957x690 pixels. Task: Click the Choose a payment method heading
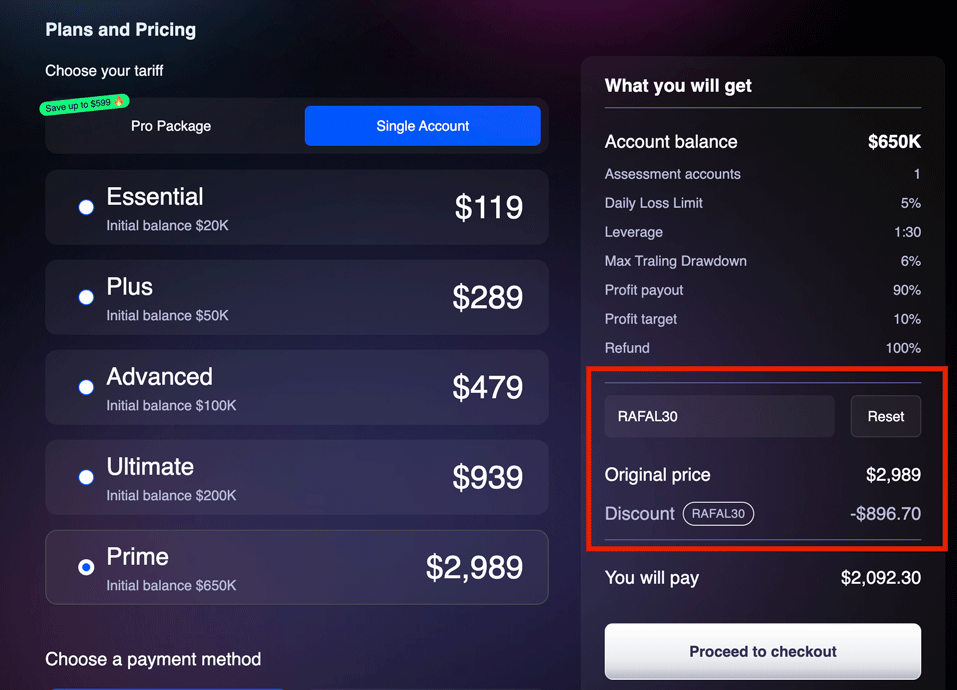pyautogui.click(x=153, y=659)
